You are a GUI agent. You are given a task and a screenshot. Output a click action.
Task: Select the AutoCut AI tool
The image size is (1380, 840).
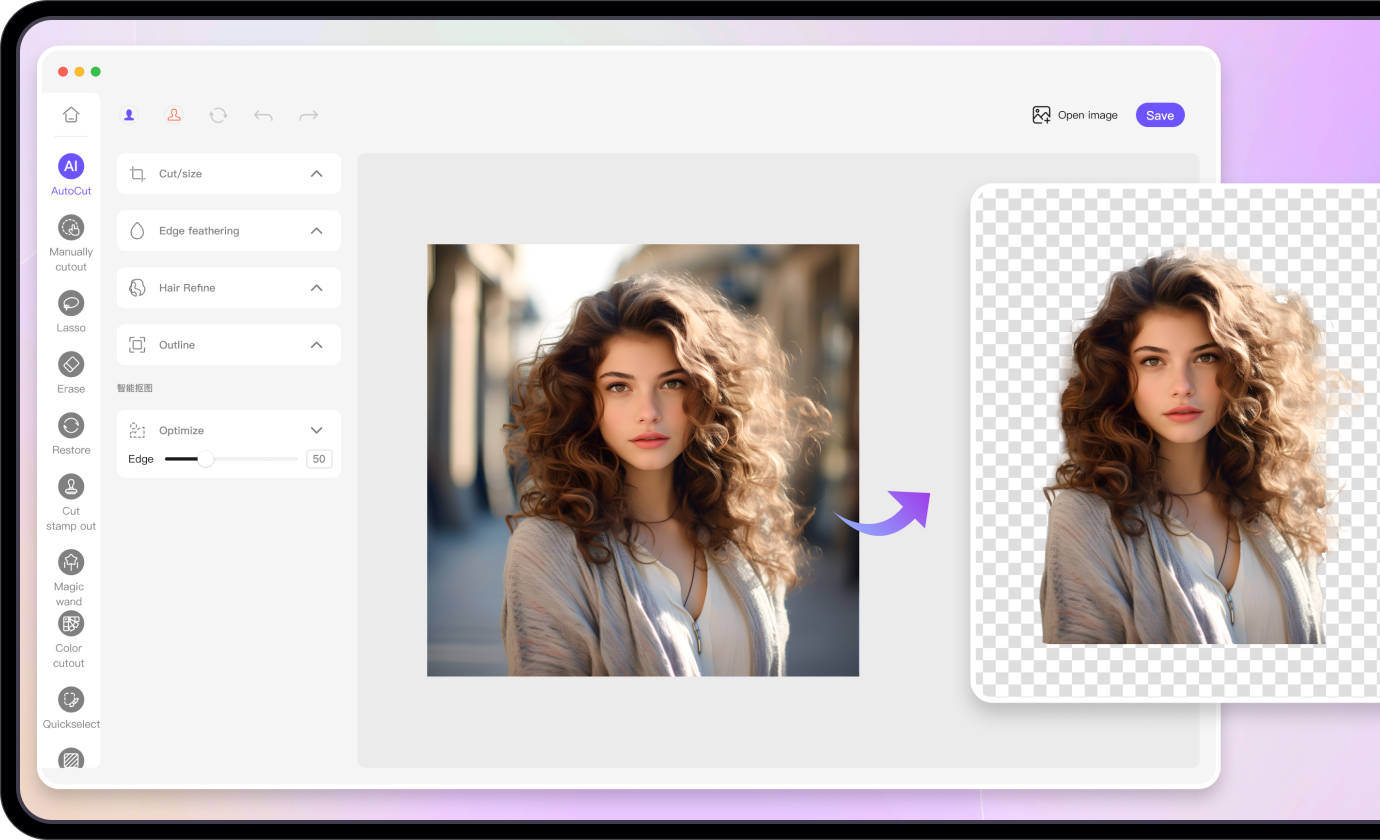coord(71,167)
